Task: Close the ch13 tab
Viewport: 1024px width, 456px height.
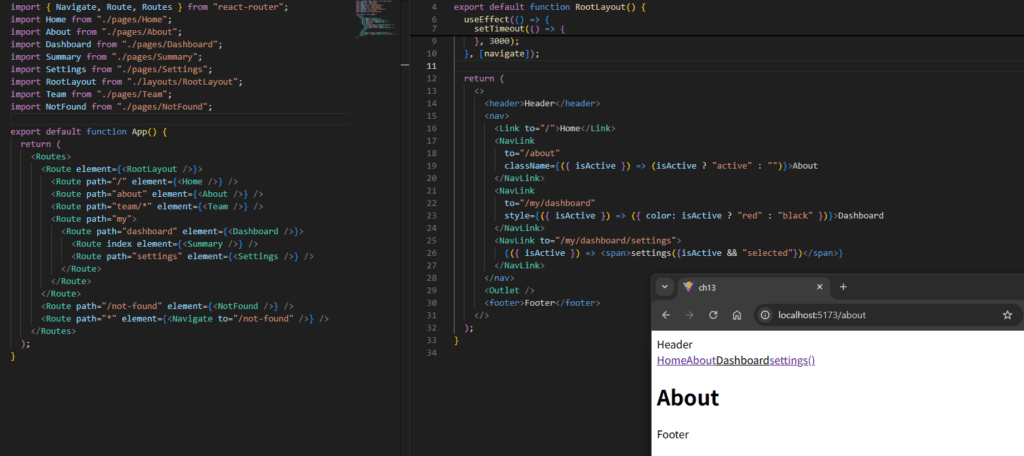Action: [x=819, y=287]
